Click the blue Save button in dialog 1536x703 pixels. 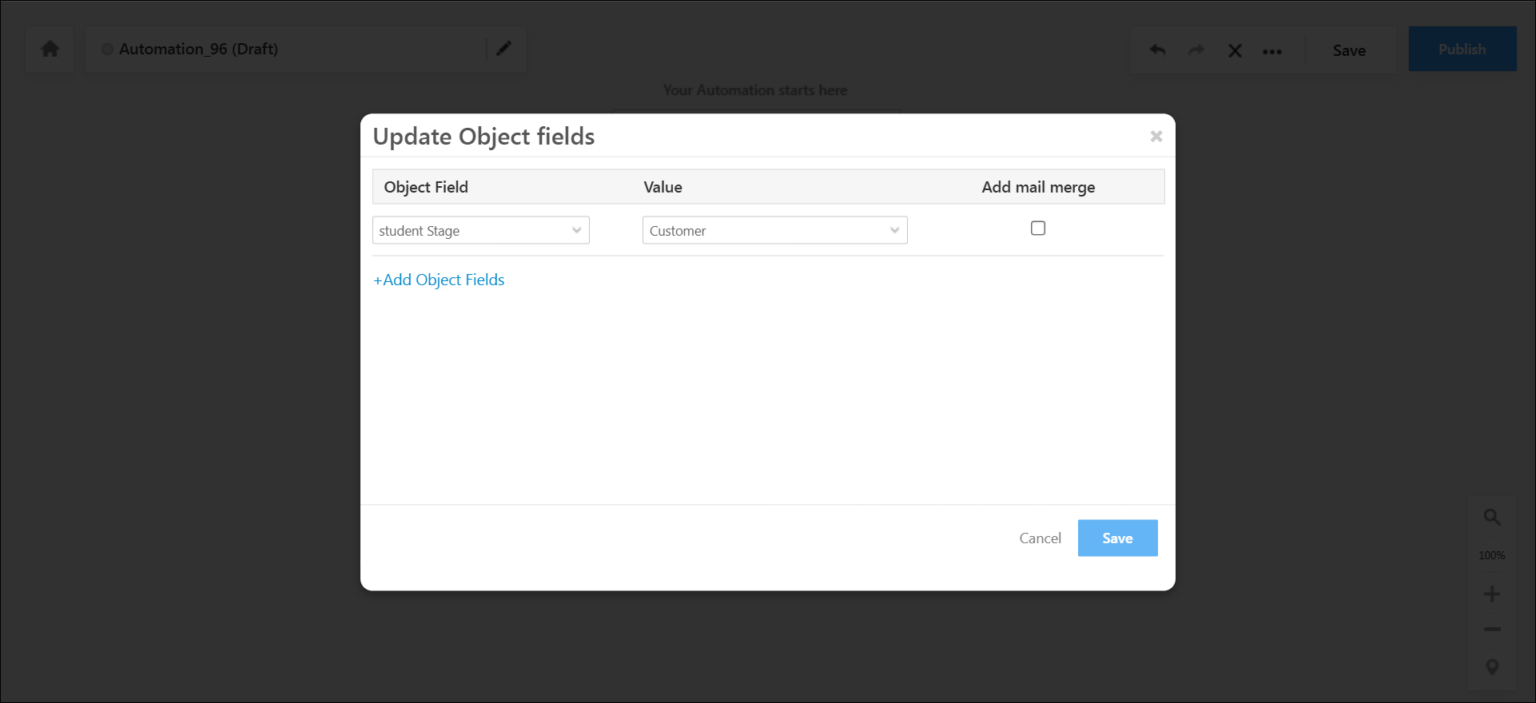pos(1118,538)
